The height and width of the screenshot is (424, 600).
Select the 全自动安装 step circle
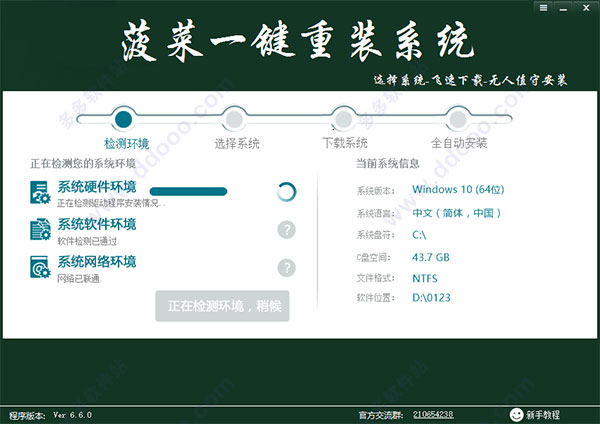pyautogui.click(x=458, y=119)
